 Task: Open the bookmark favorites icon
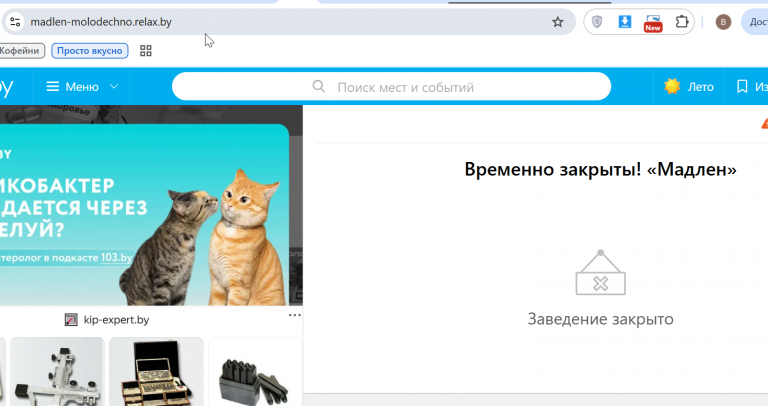pos(742,87)
